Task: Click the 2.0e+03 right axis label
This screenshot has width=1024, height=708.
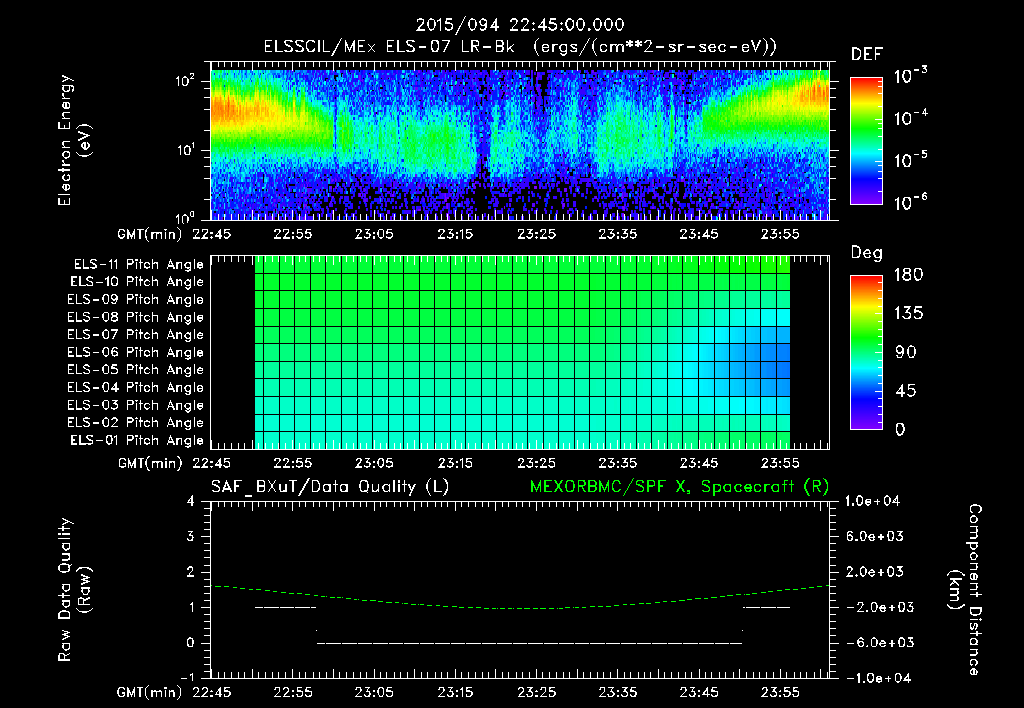Action: click(875, 571)
